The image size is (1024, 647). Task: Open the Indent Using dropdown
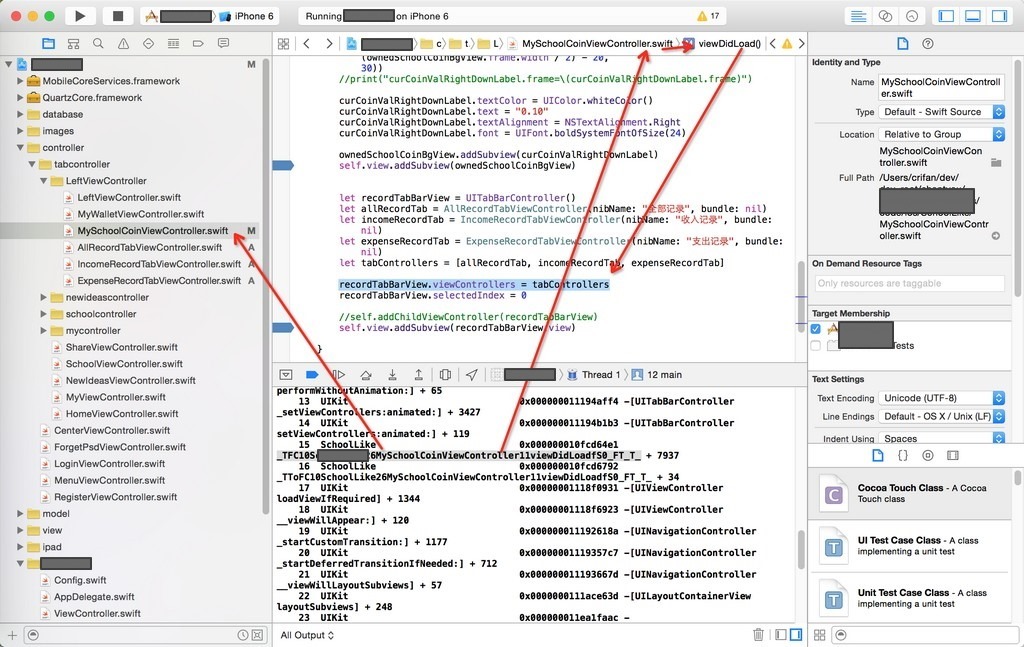[942, 438]
